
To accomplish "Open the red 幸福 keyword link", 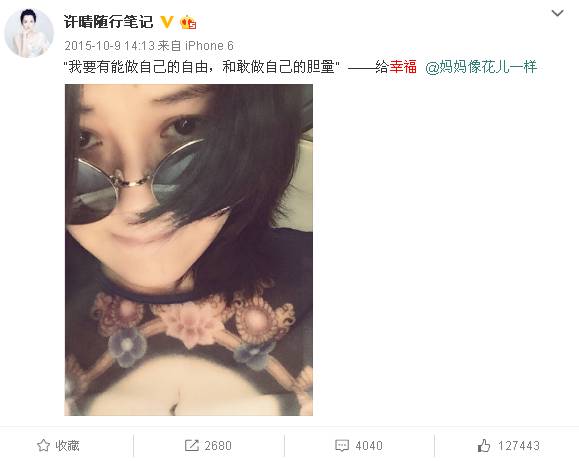I will click(403, 67).
